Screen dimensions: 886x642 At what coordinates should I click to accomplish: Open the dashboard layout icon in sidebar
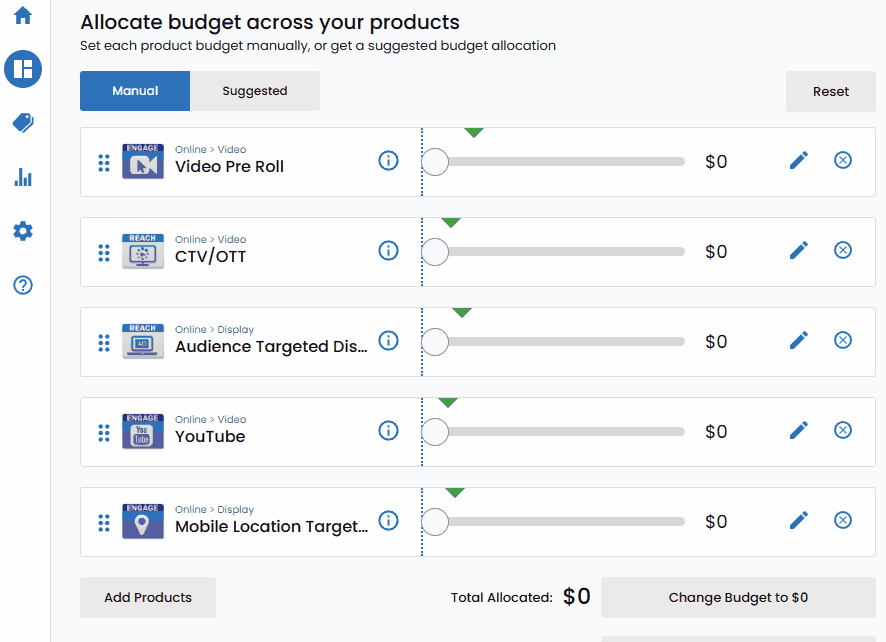tap(23, 69)
